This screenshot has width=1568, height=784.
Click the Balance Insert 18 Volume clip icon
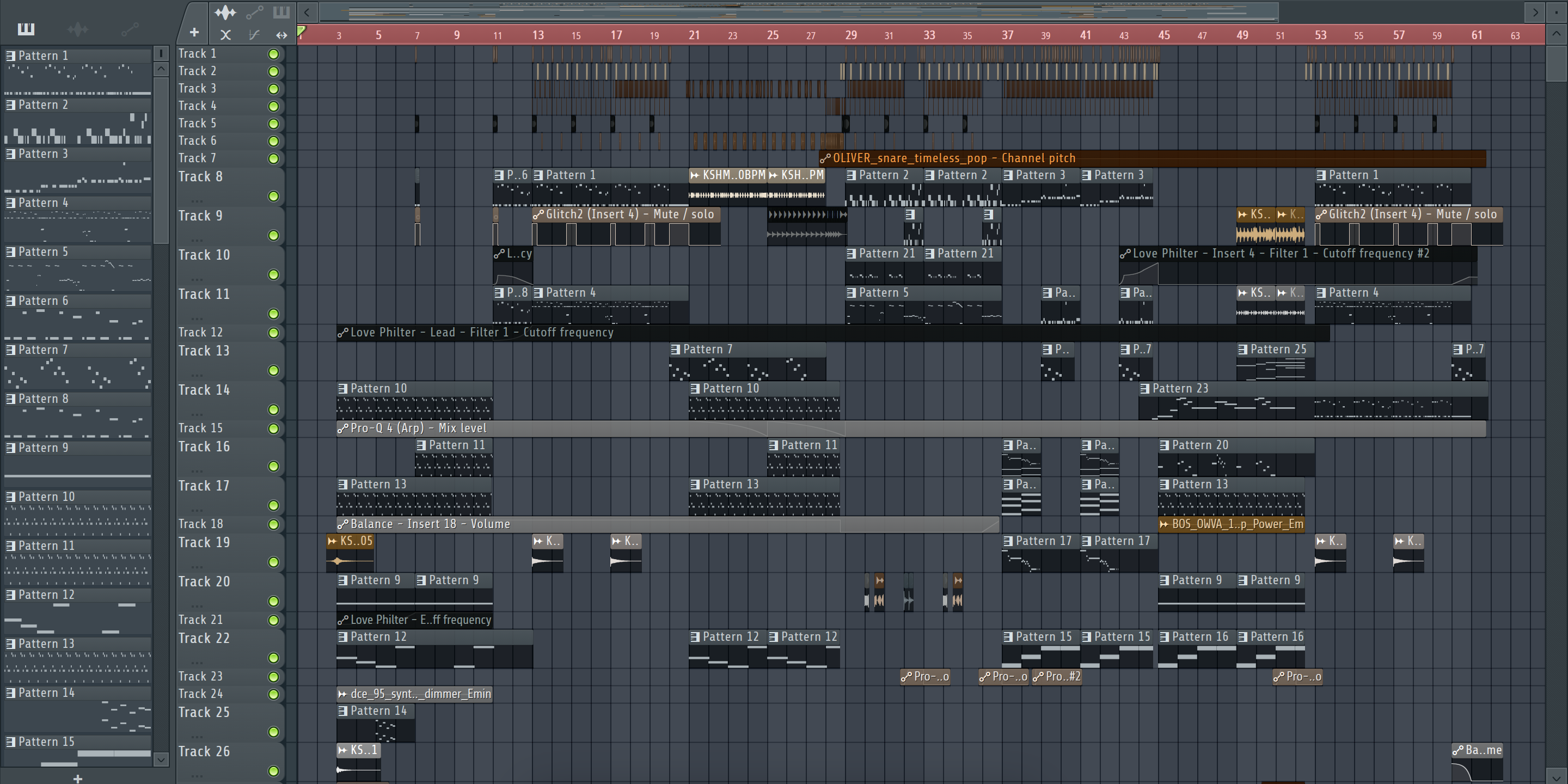[344, 524]
